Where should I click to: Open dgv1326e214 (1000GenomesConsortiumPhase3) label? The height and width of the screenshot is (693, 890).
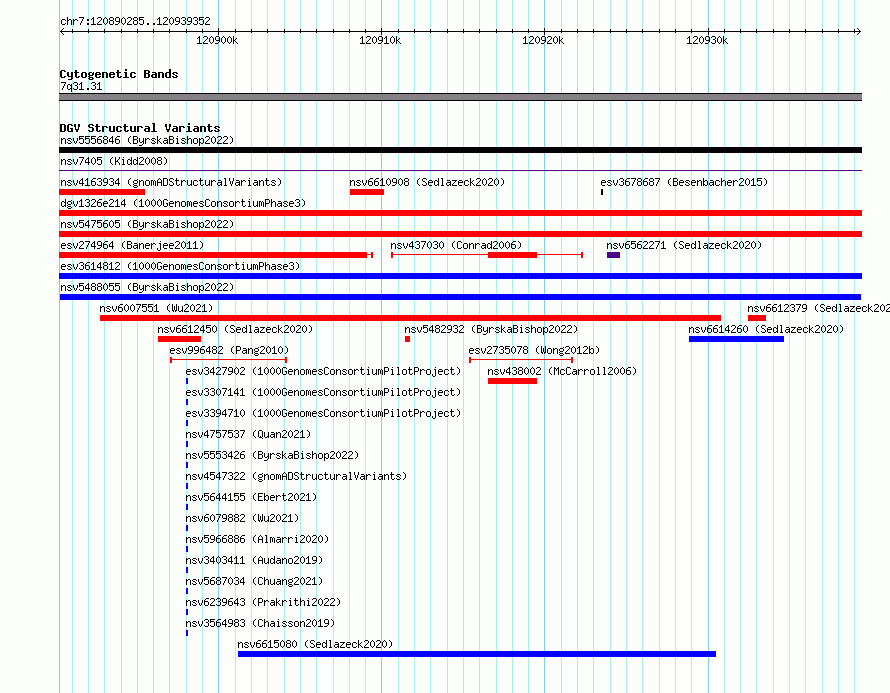tap(183, 203)
